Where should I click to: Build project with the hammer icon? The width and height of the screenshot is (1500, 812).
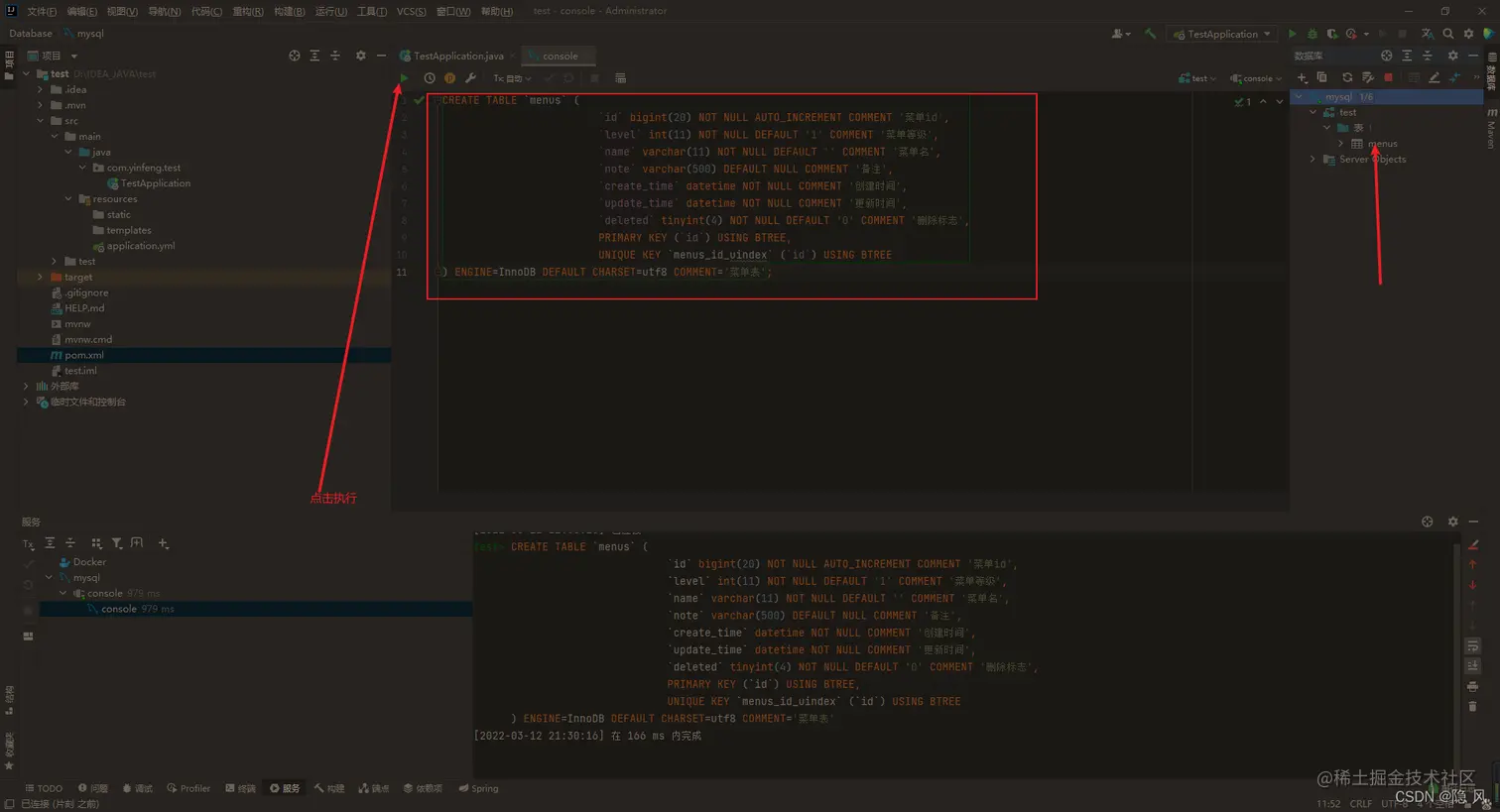click(x=1150, y=34)
